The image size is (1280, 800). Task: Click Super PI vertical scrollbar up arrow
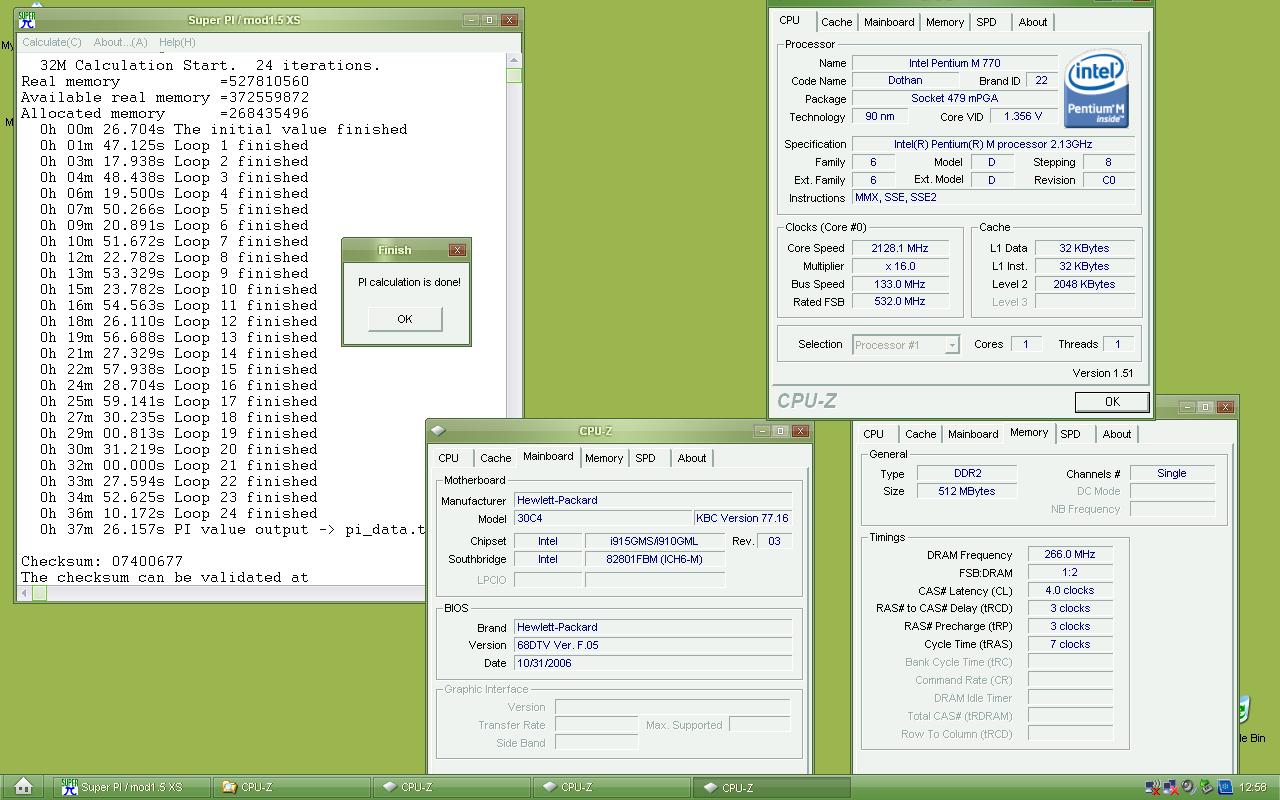click(x=514, y=59)
